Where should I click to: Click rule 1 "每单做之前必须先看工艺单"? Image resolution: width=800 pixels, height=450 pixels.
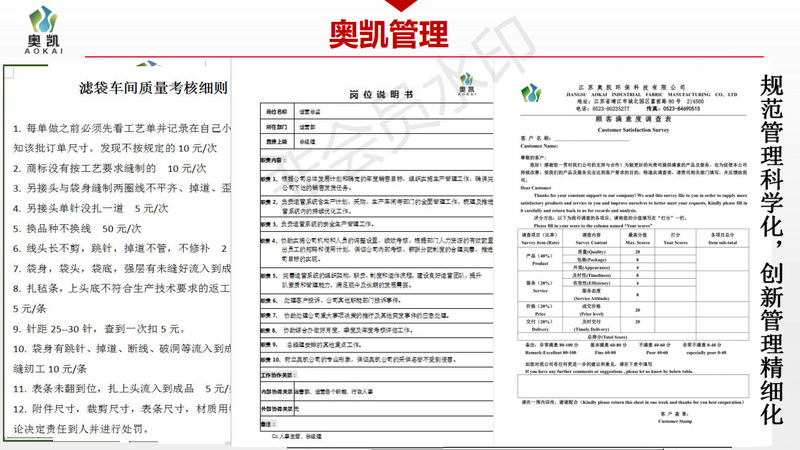[x=121, y=128]
